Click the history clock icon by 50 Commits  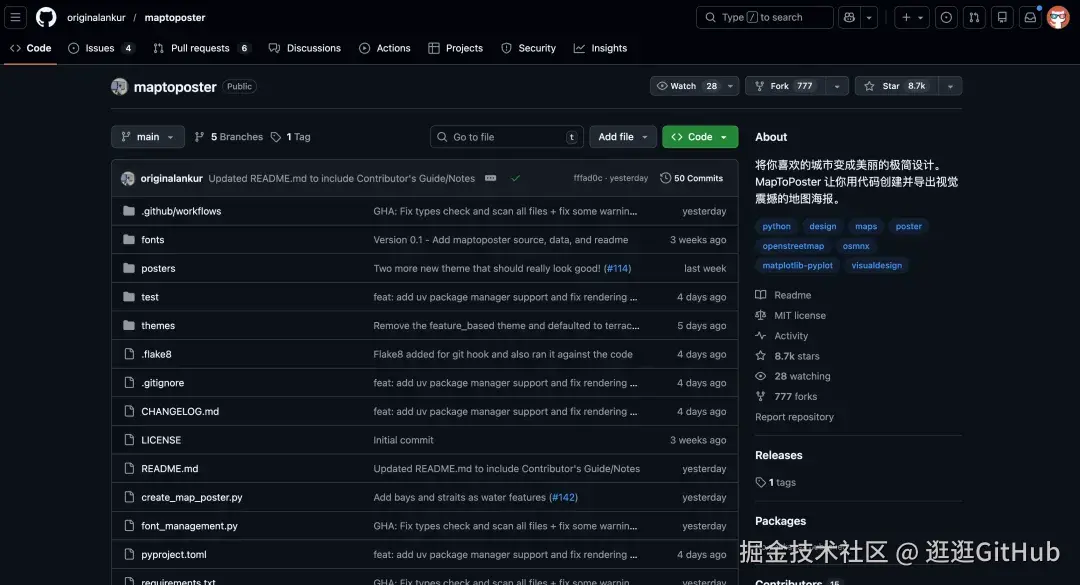665,178
